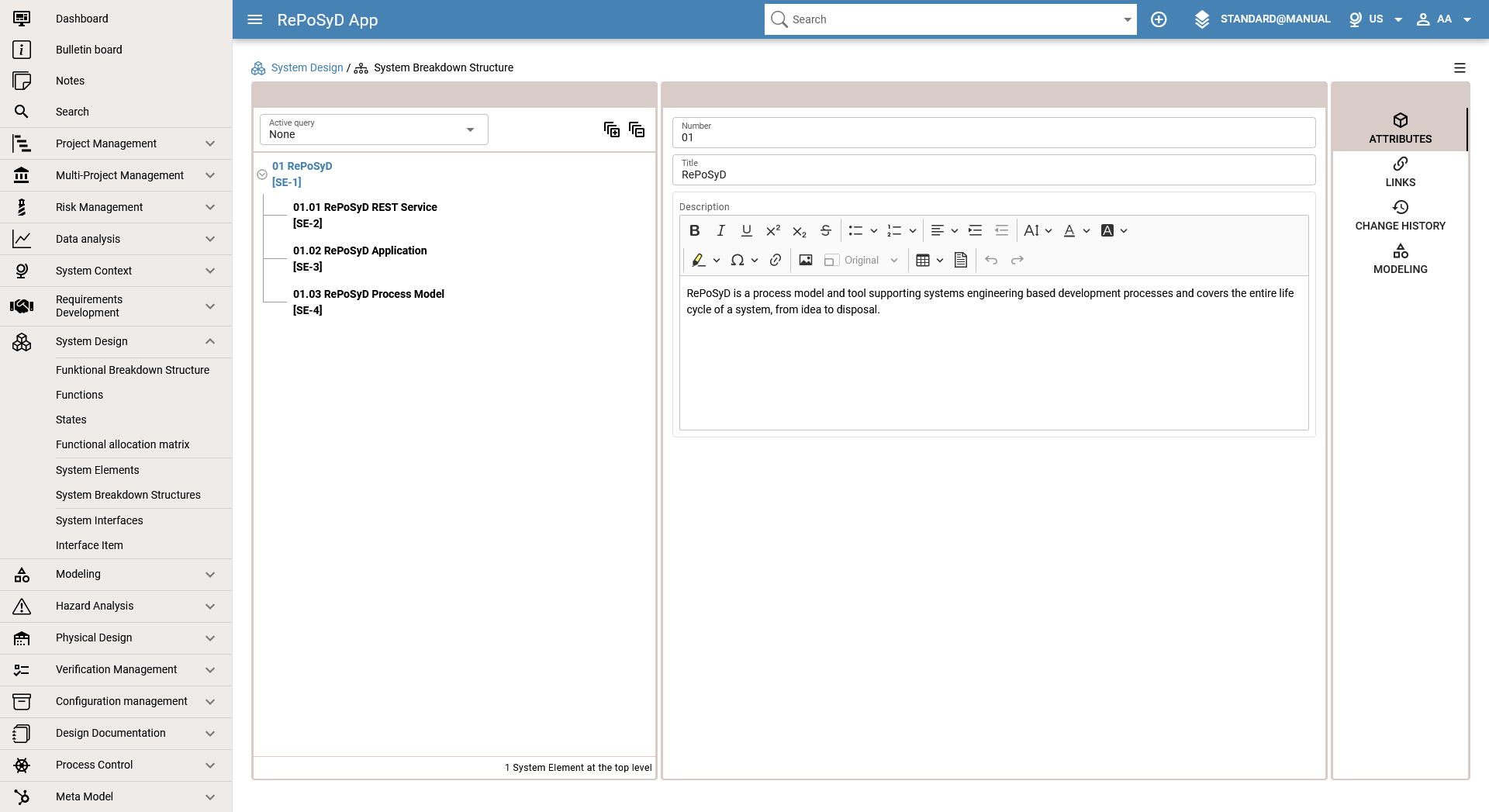Viewport: 1489px width, 812px height.
Task: Apply superscript formatting
Action: pyautogui.click(x=773, y=230)
